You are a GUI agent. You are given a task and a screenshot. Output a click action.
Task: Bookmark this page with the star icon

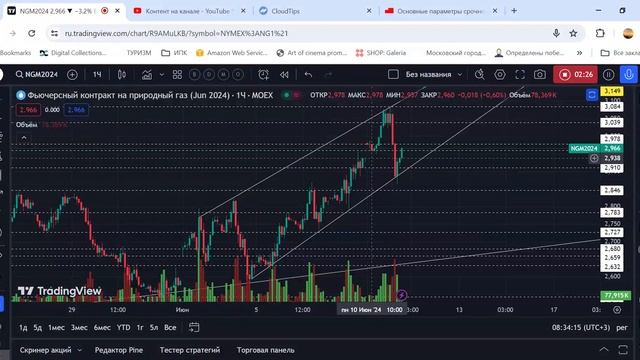(x=573, y=33)
